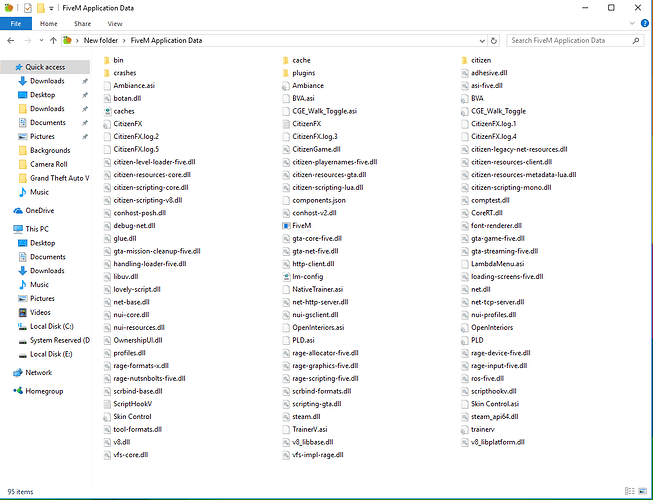Viewport: 653px width, 500px height.
Task: Open Grand Theft Auto V sidebar folder
Action: tap(60, 178)
